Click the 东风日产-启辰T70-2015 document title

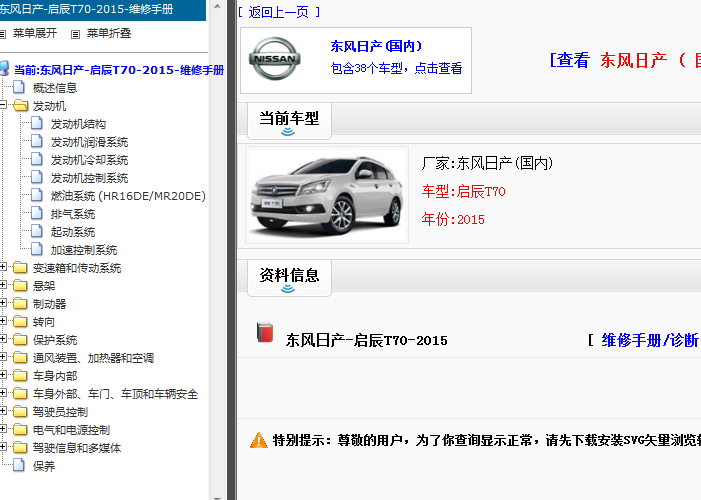click(x=367, y=340)
